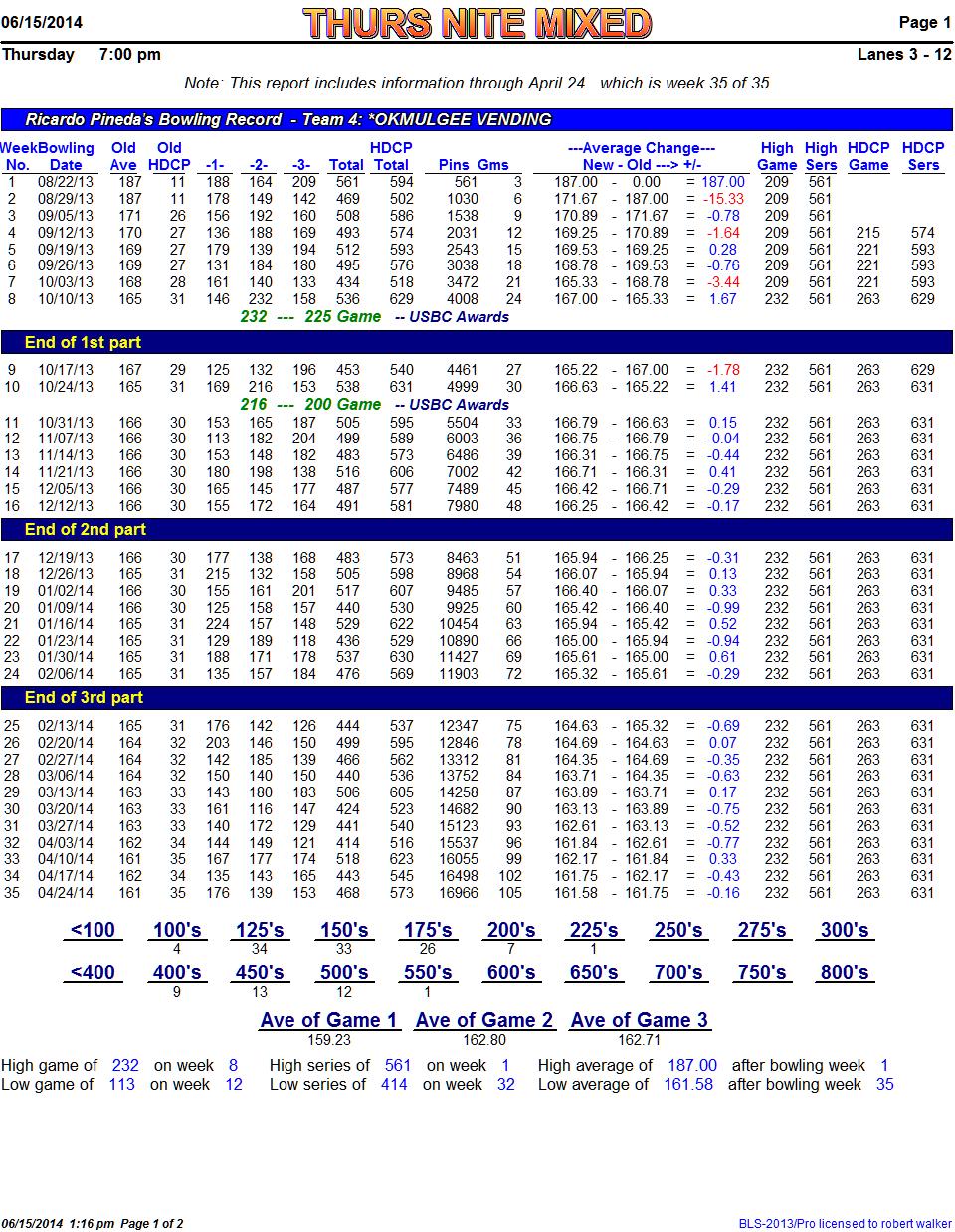Viewport: 955px width, 1232px height.
Task: Click the End of 3rd part banner
Action: click(x=477, y=697)
